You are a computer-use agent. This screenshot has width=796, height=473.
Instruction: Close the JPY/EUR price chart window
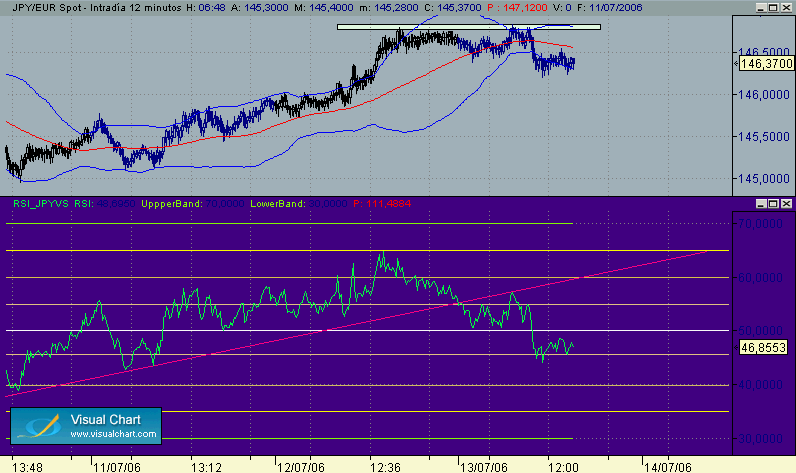[786, 8]
